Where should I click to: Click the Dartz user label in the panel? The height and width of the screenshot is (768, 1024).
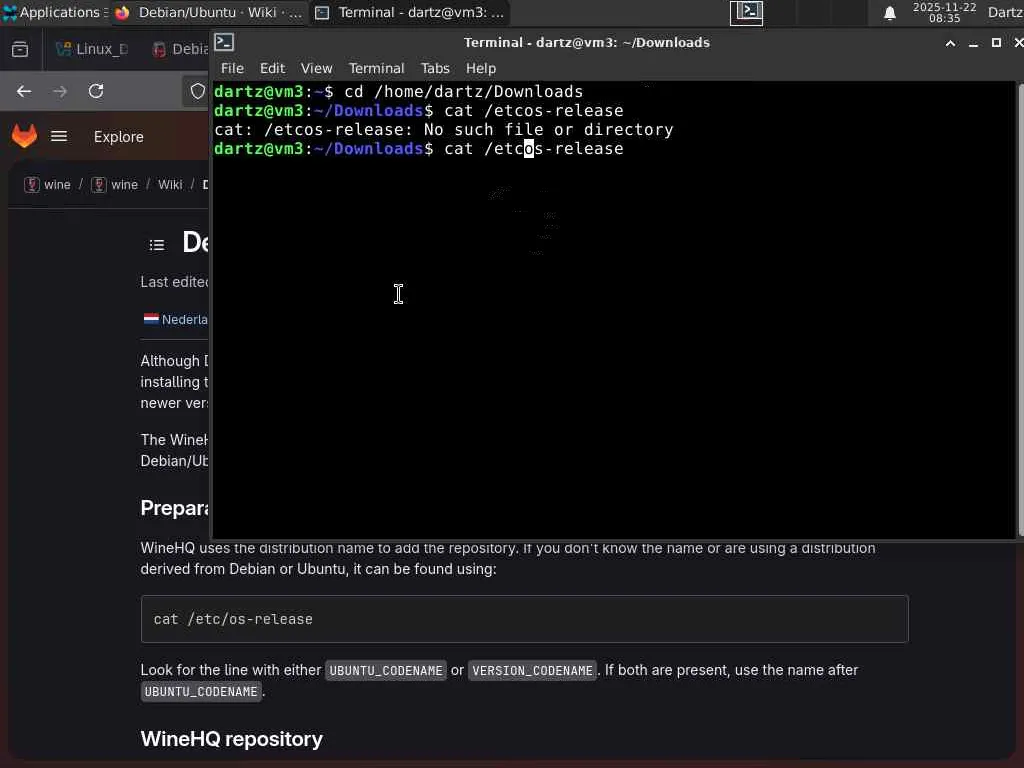1005,12
